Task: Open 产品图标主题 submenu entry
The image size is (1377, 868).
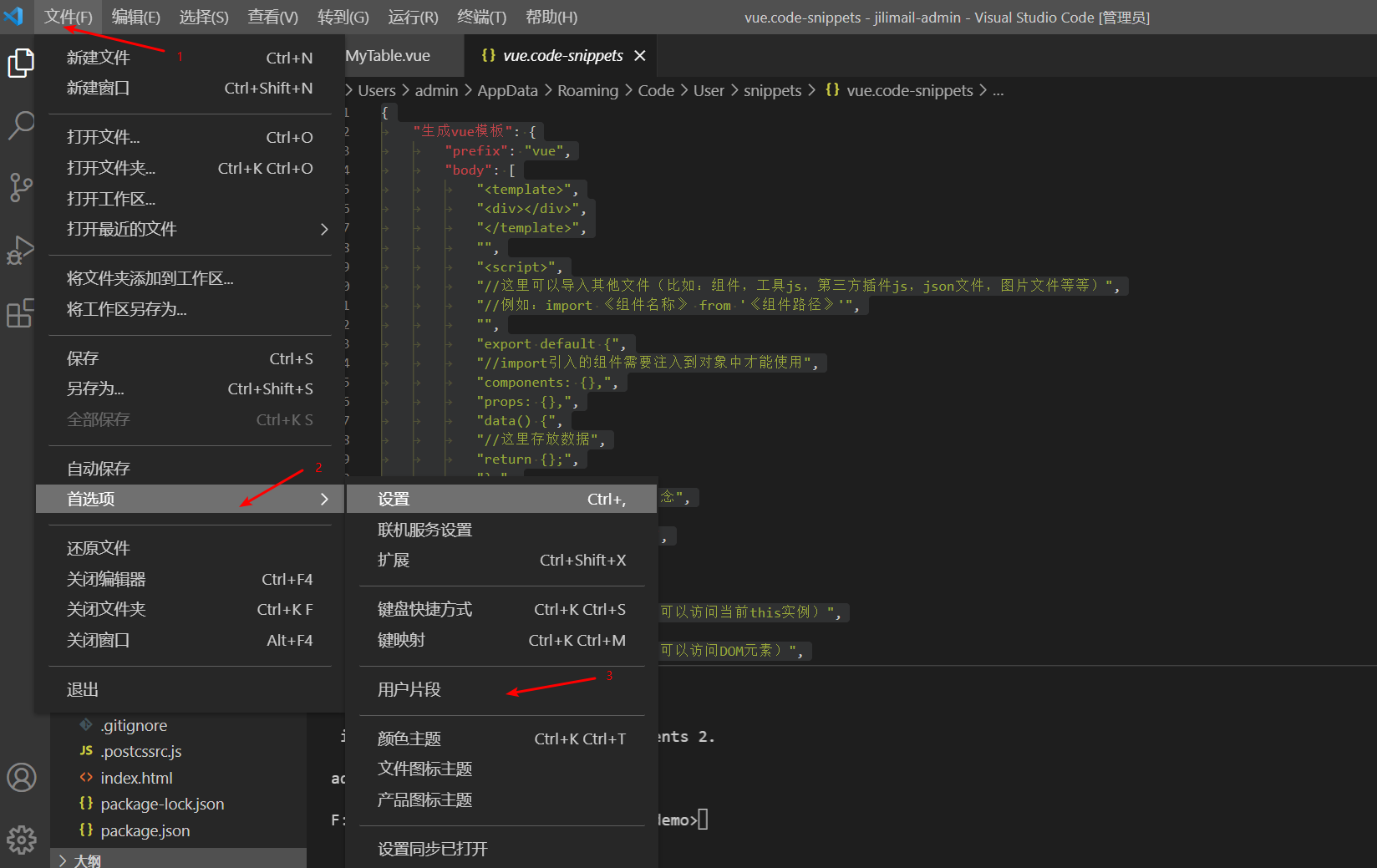Action: 502,799
